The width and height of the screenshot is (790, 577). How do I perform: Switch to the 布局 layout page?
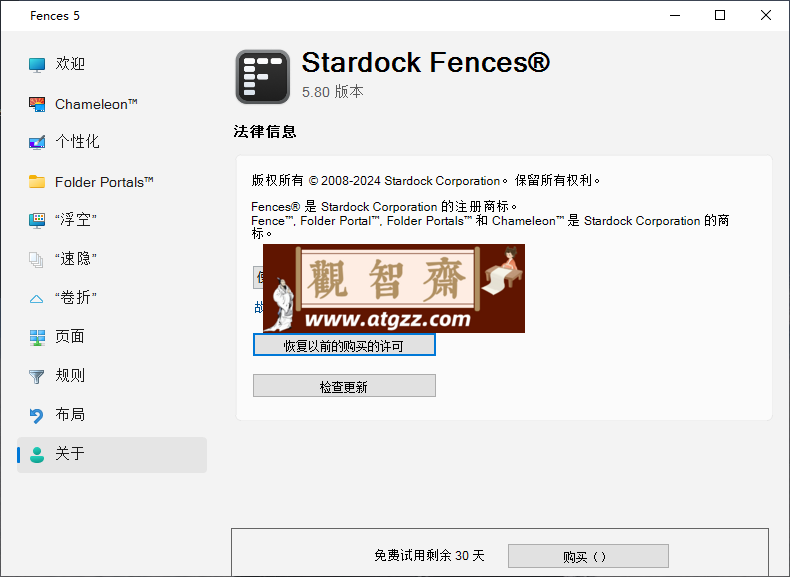[x=112, y=415]
